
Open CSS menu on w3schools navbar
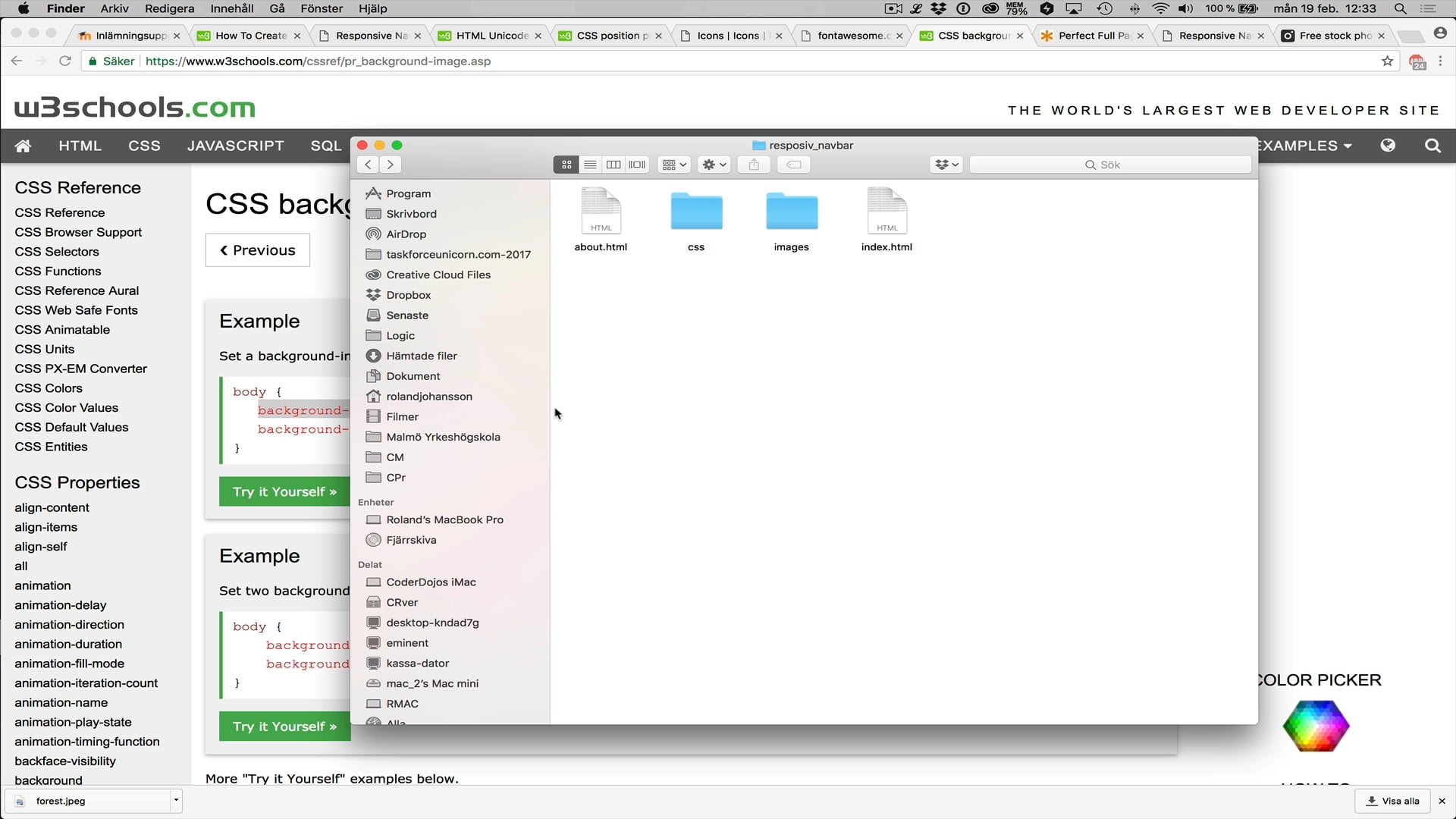(144, 146)
